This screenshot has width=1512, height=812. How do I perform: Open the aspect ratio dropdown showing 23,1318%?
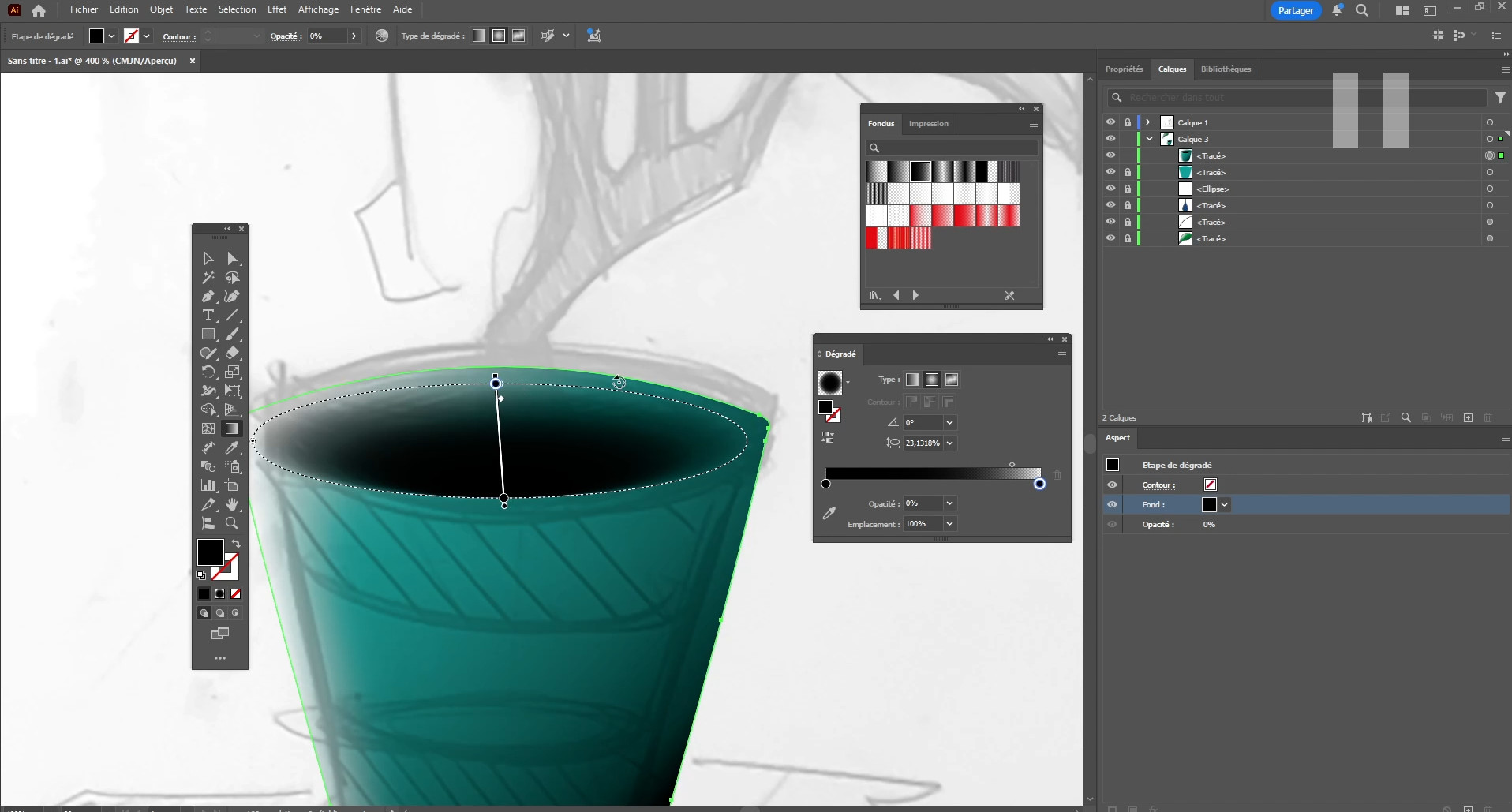[x=950, y=443]
